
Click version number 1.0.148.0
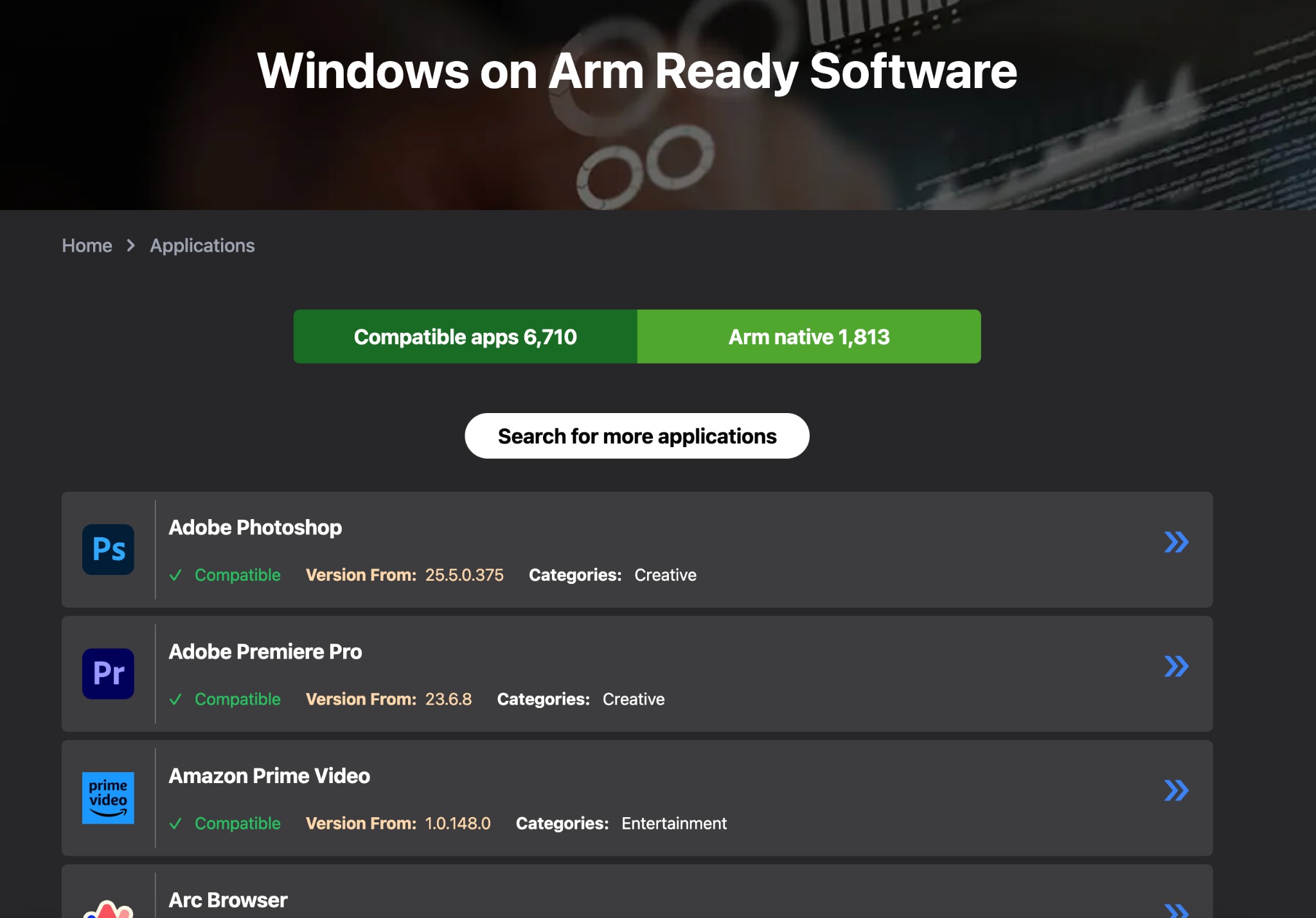point(458,824)
